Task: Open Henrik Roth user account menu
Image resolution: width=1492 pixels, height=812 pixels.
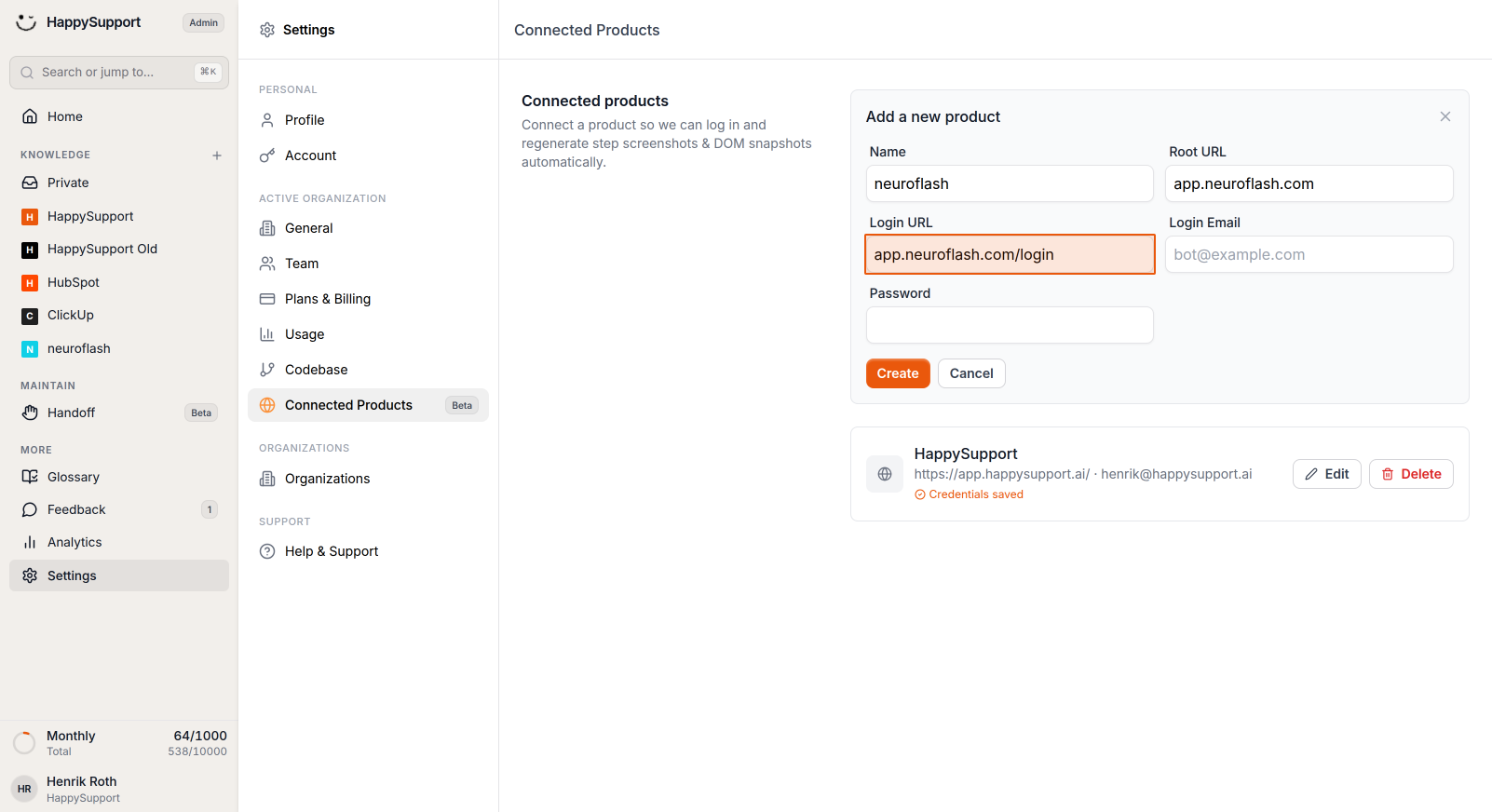Action: pyautogui.click(x=119, y=789)
